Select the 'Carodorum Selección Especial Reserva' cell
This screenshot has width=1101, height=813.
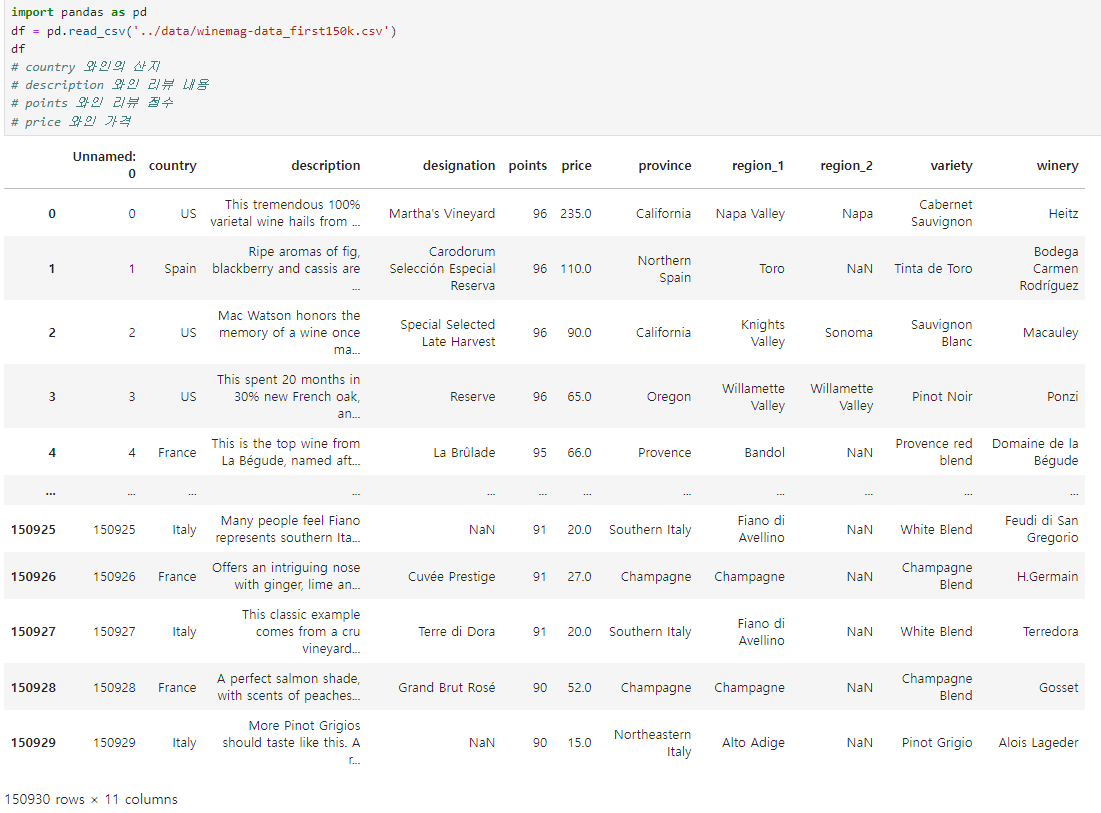(442, 268)
